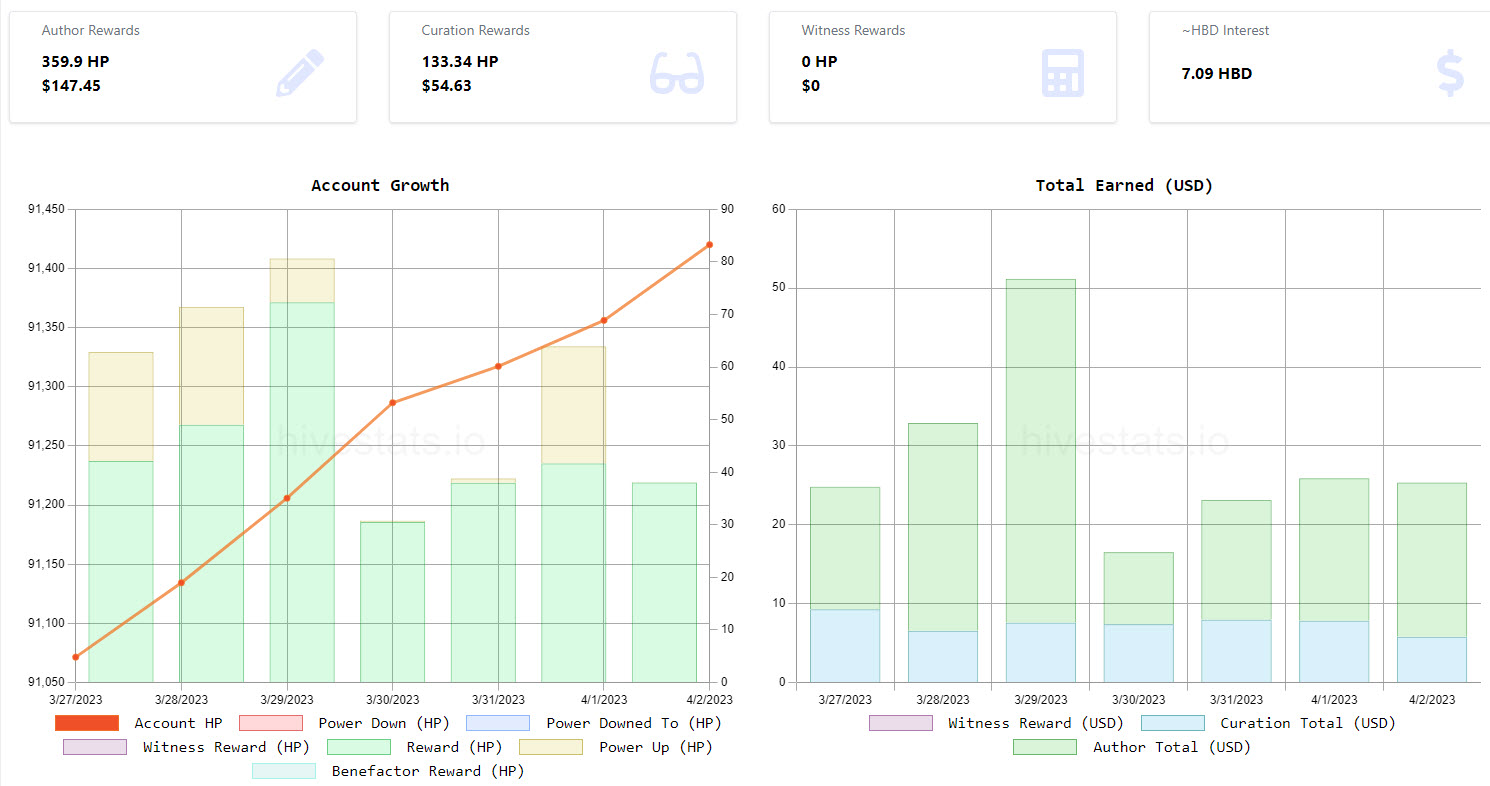Click the 7.09 HBD interest value

[x=1217, y=73]
